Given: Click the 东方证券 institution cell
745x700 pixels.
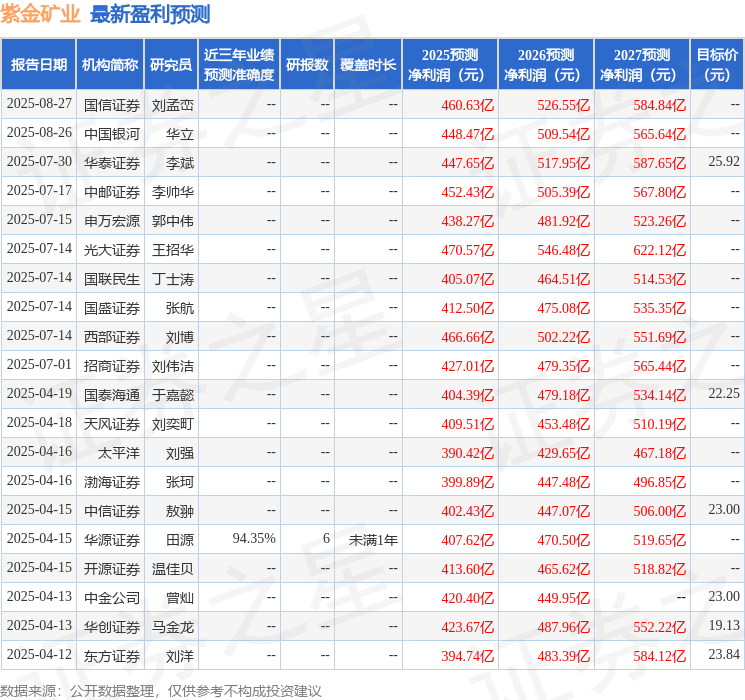Looking at the screenshot, I should tap(112, 656).
